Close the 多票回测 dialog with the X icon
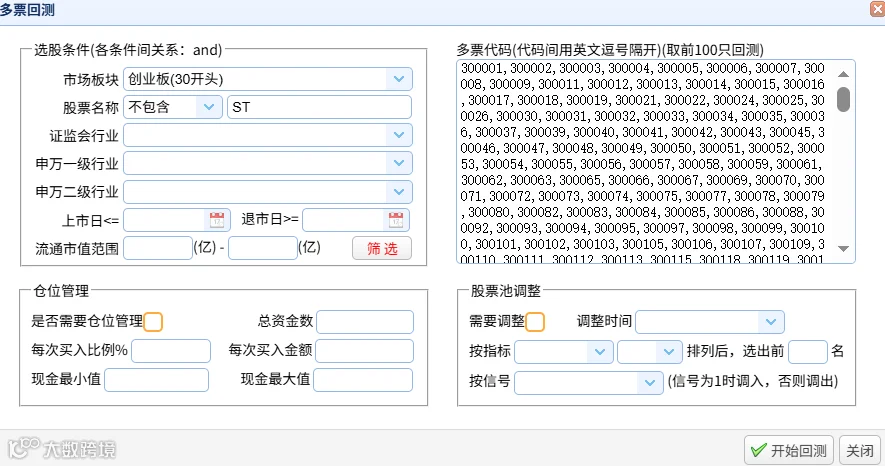 click(x=878, y=9)
